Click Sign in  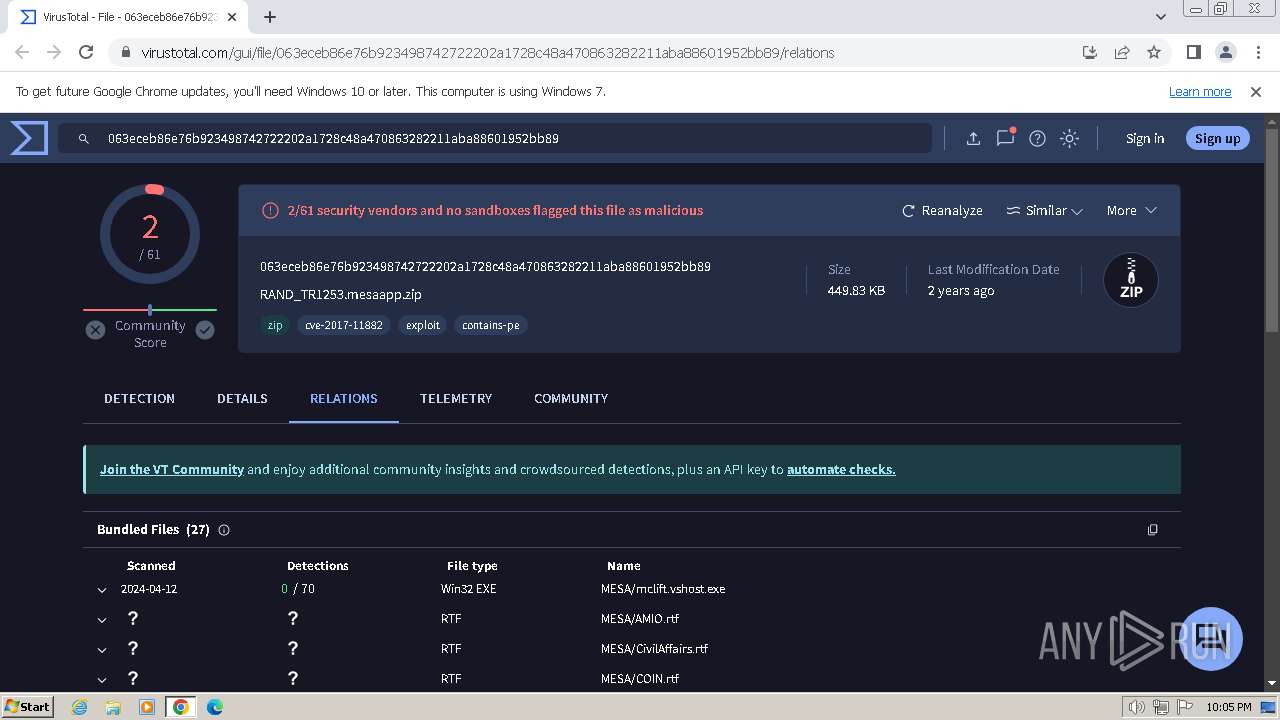1145,139
